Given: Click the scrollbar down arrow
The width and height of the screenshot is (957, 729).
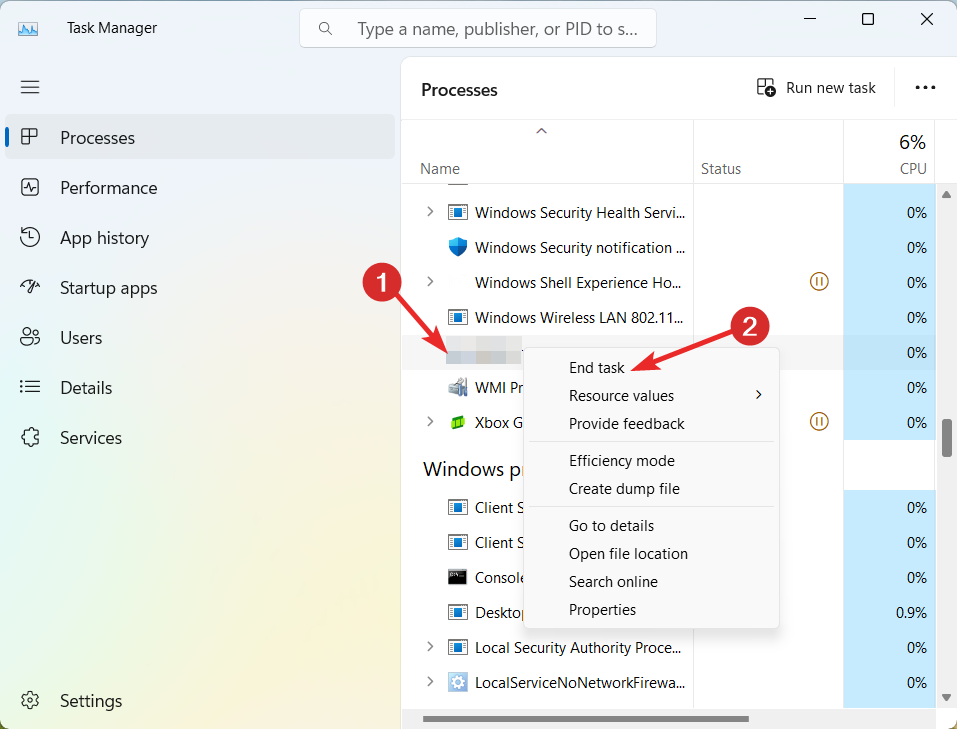Looking at the screenshot, I should click(x=946, y=697).
